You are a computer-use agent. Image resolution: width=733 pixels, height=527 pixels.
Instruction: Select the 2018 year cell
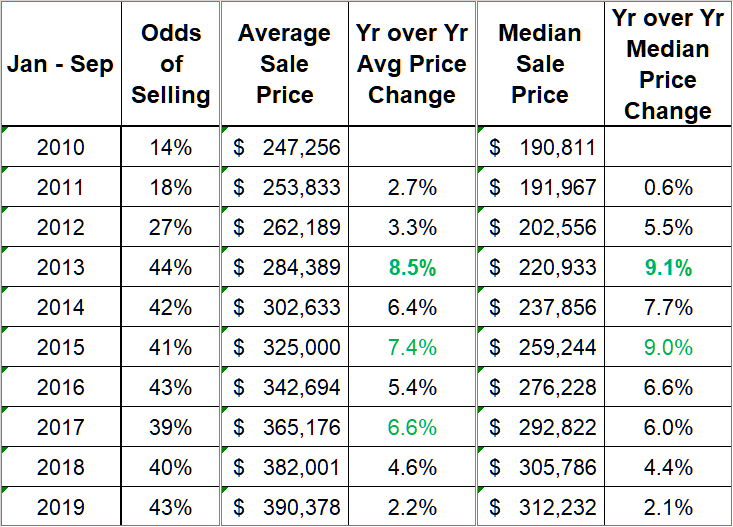coord(61,468)
